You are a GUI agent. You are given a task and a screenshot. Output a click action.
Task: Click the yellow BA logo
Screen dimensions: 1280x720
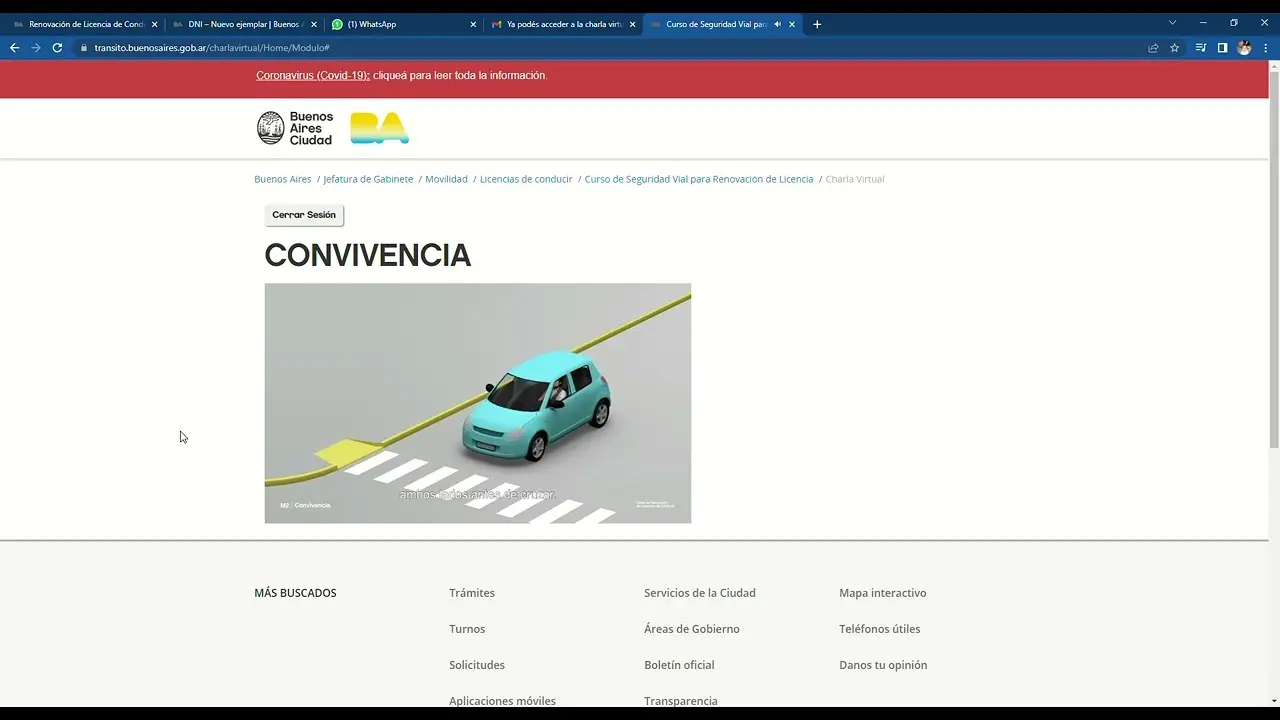(x=379, y=128)
